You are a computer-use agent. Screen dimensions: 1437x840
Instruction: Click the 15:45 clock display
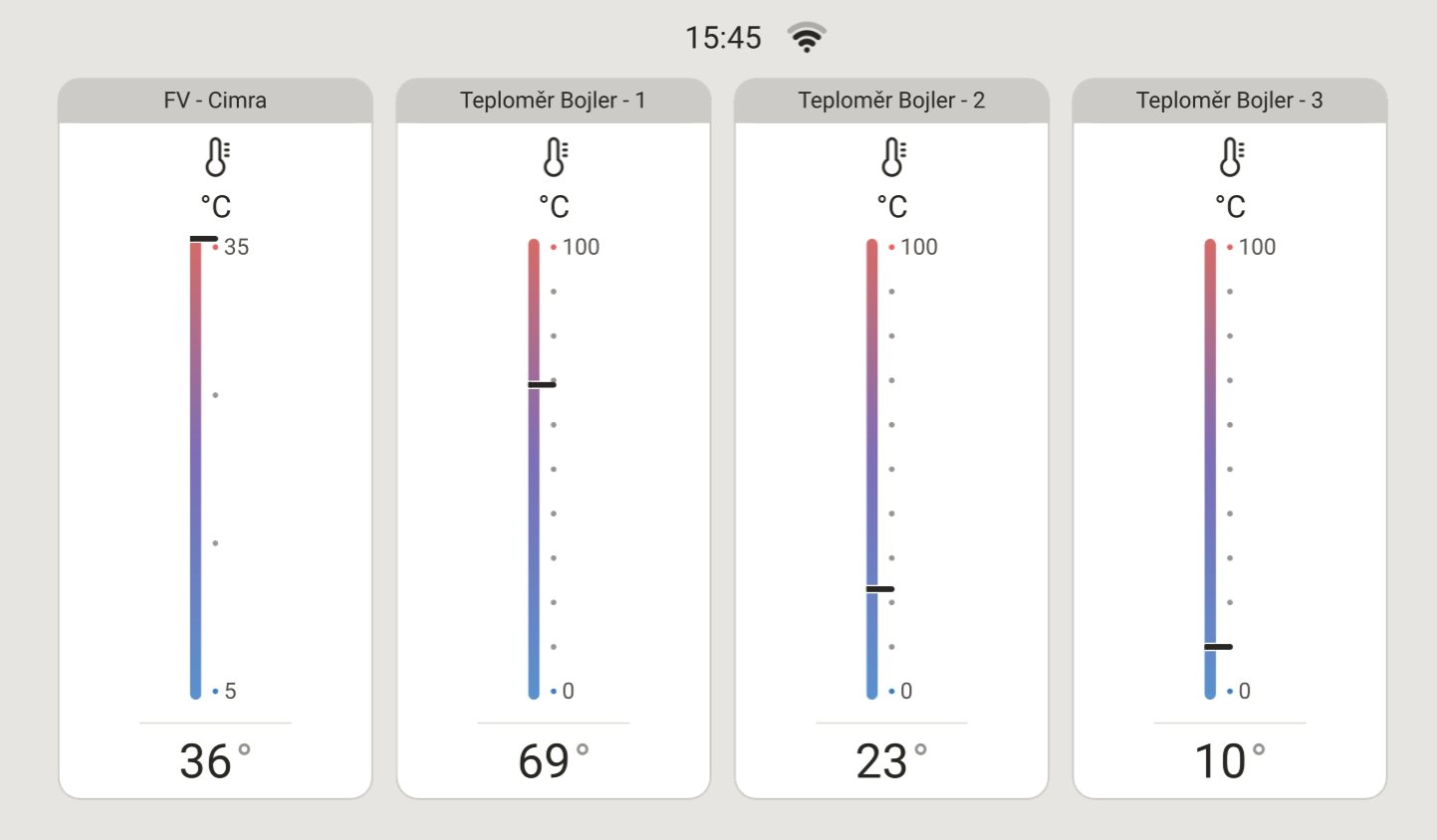click(723, 38)
